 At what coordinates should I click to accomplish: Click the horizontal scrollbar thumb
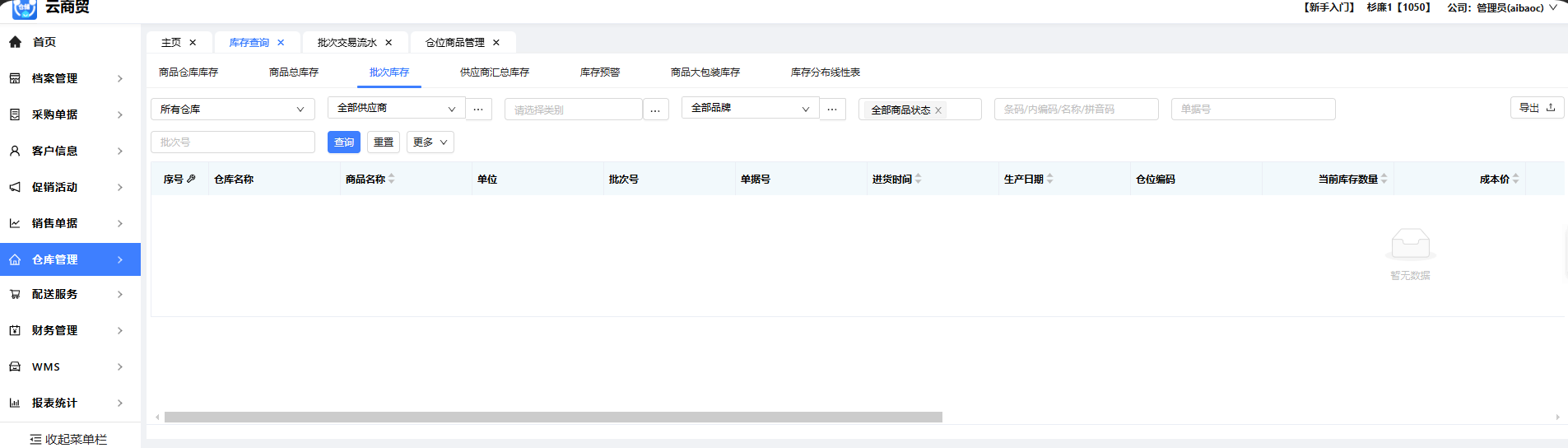click(553, 418)
